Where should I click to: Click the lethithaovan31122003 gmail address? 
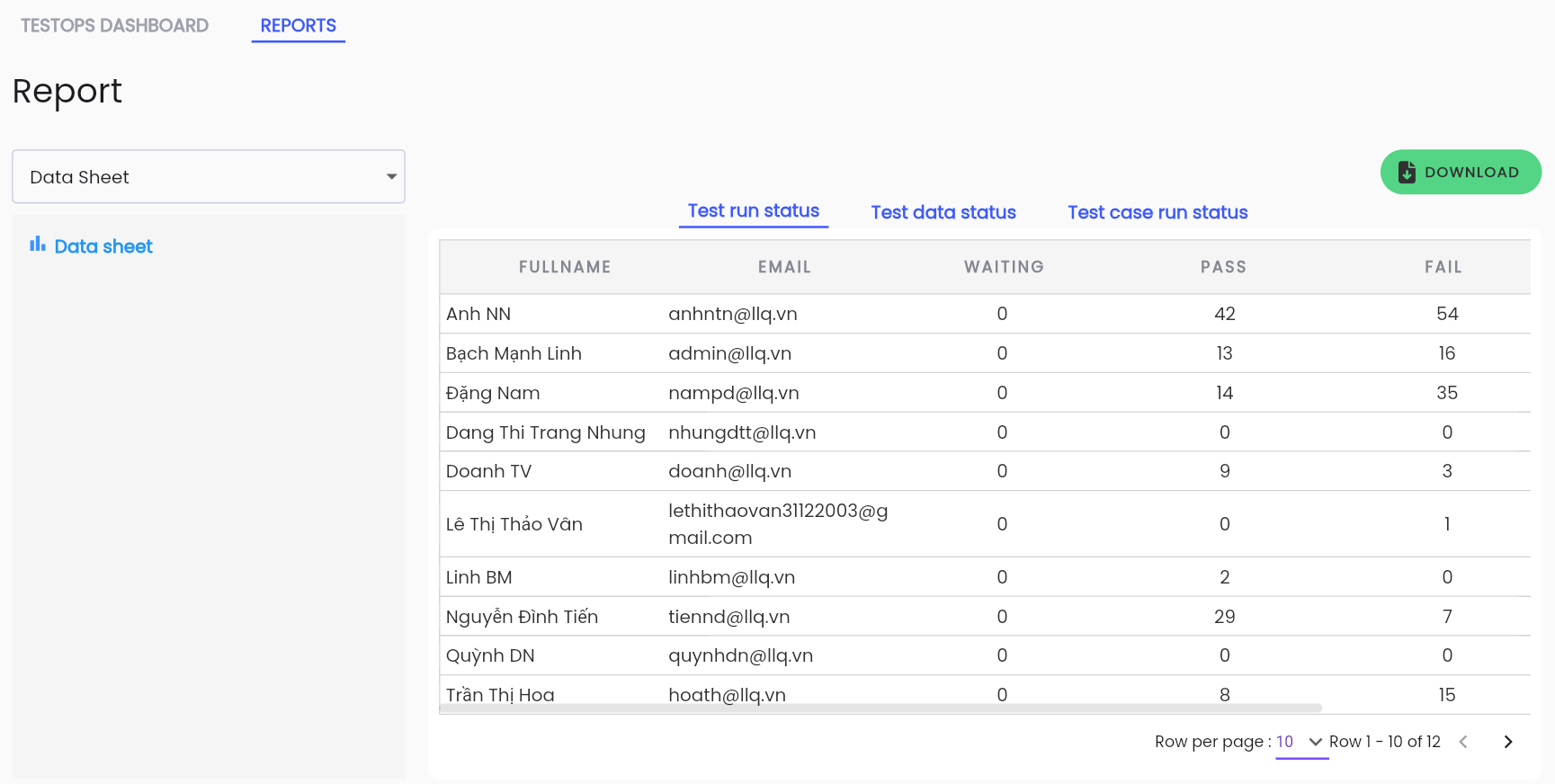tap(778, 524)
